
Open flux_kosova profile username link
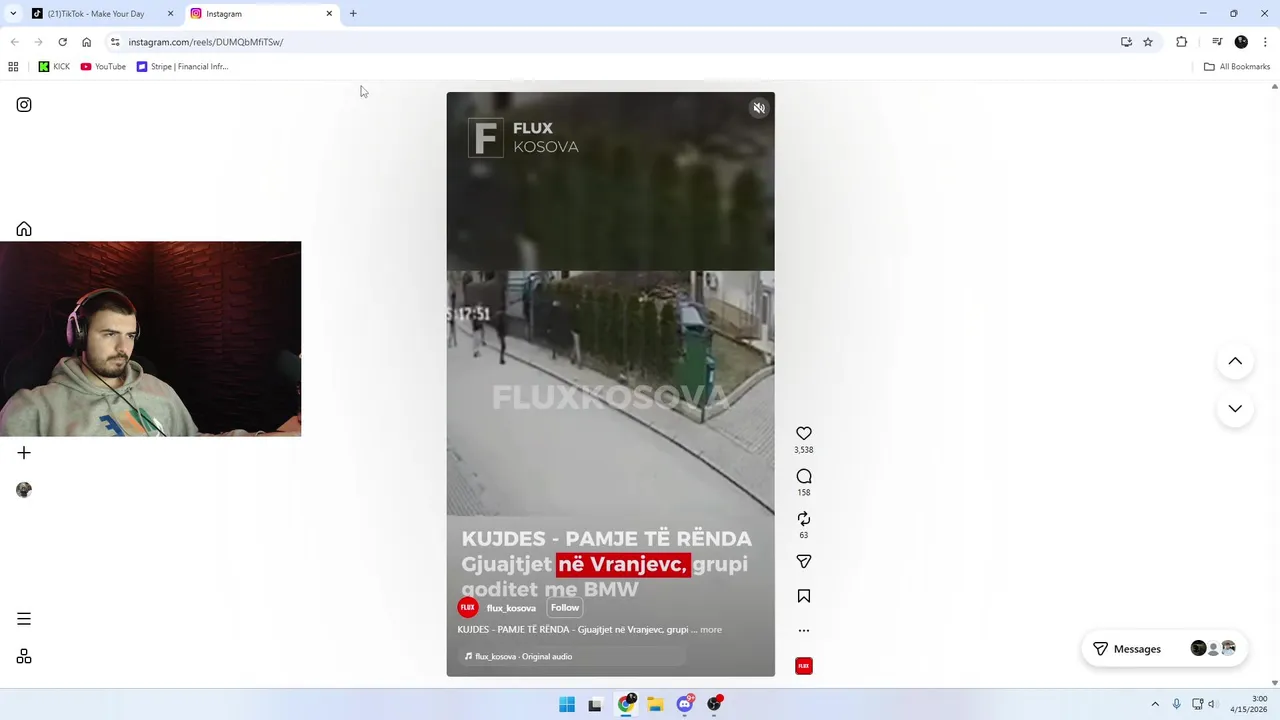(x=511, y=608)
